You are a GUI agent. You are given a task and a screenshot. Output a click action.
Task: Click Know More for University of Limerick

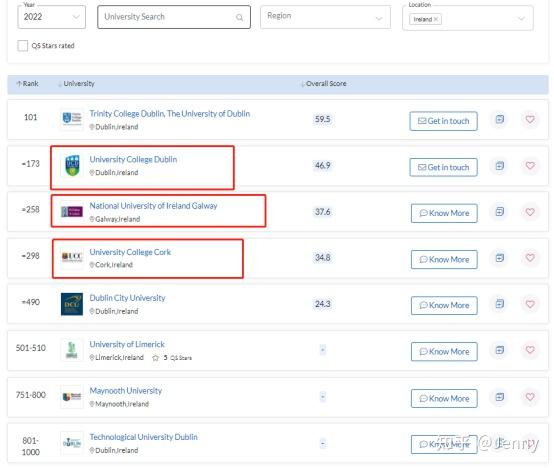tap(444, 352)
